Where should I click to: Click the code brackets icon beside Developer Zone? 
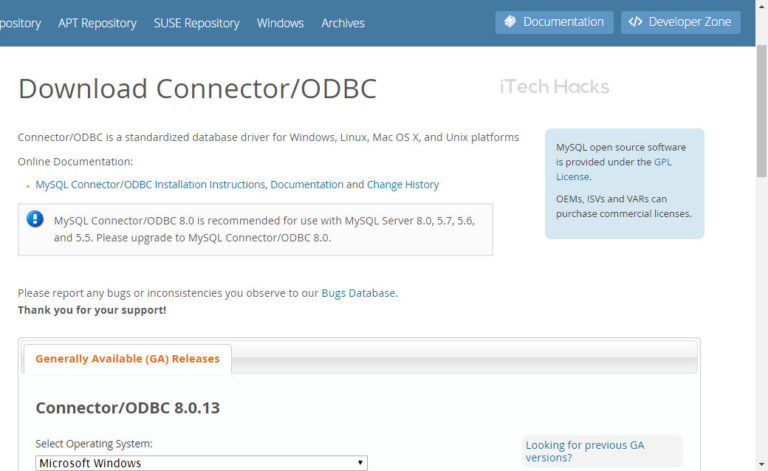coord(635,22)
